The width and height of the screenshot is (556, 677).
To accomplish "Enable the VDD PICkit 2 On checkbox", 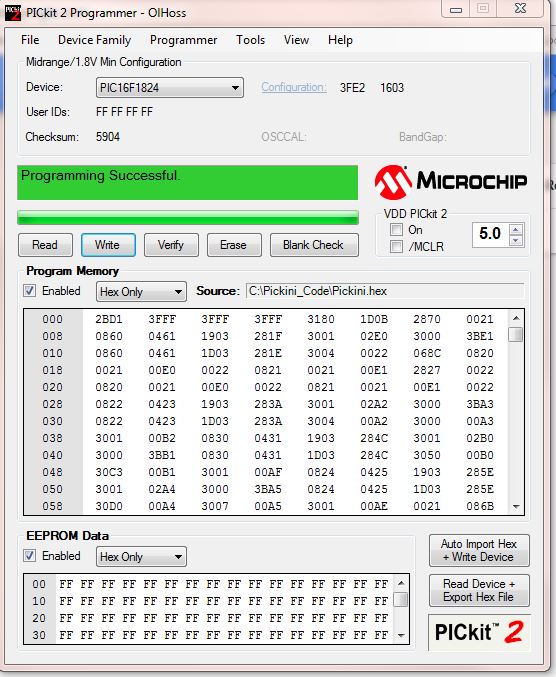I will coord(396,230).
